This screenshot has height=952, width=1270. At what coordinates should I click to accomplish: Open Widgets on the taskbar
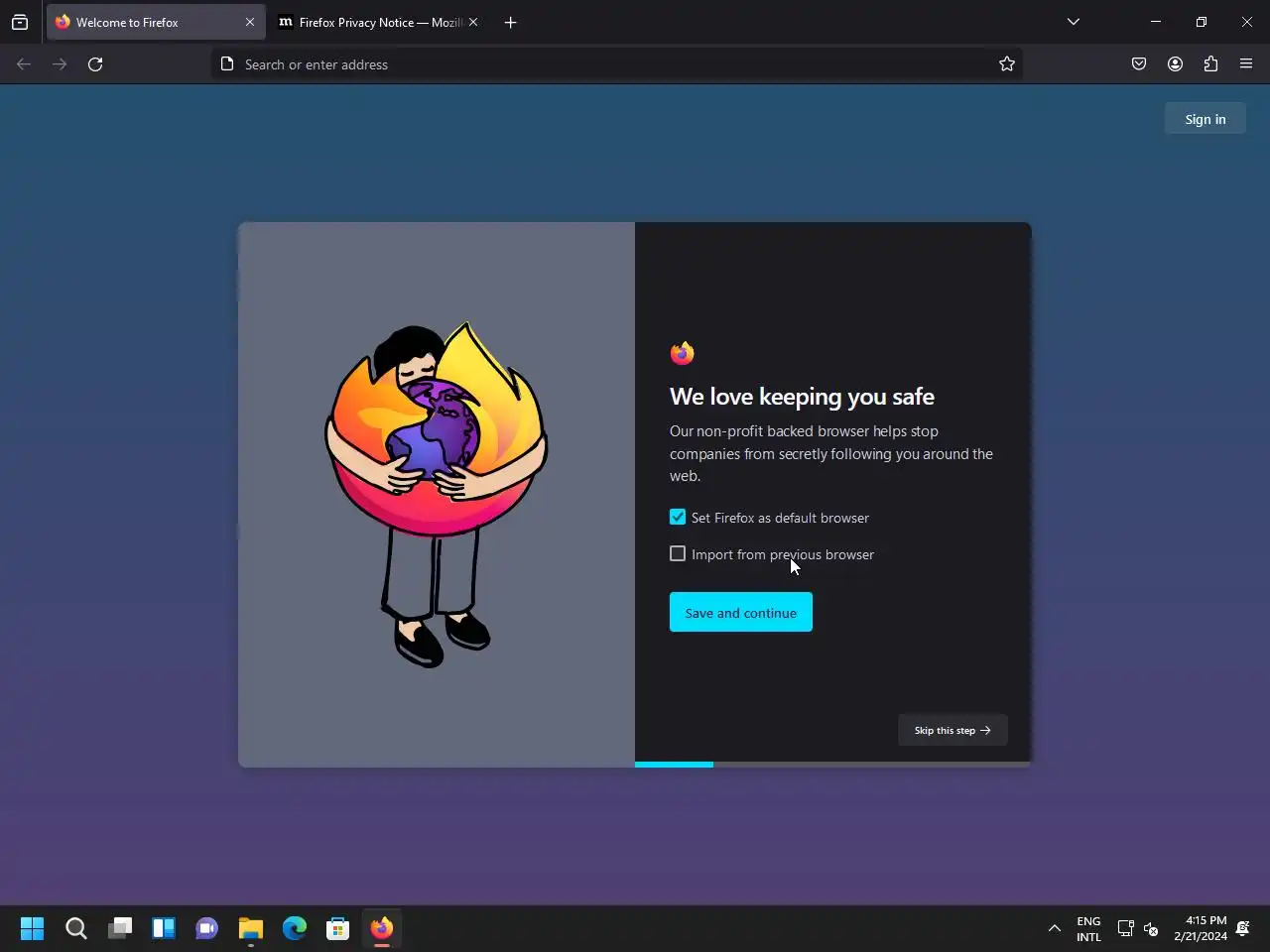click(164, 928)
